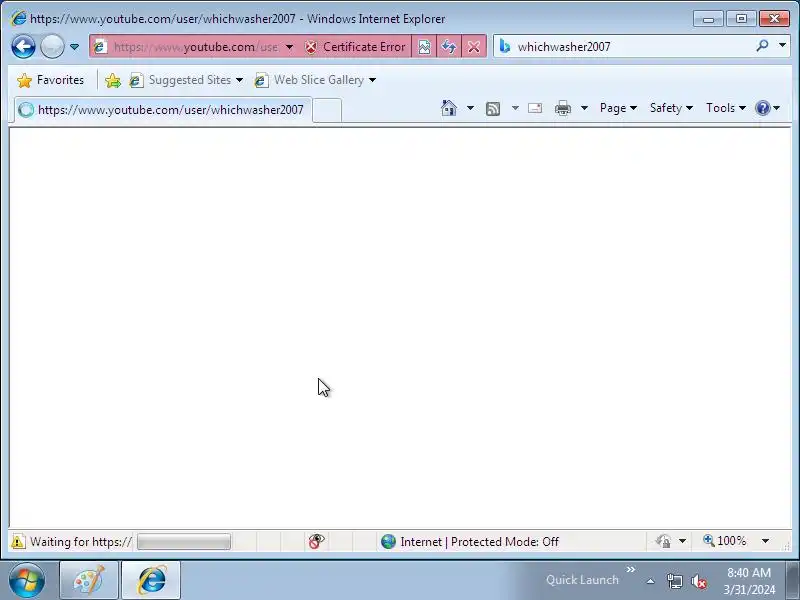Expand the Suggested Sites dropdown arrow
This screenshot has height=600, width=800.
click(x=239, y=80)
